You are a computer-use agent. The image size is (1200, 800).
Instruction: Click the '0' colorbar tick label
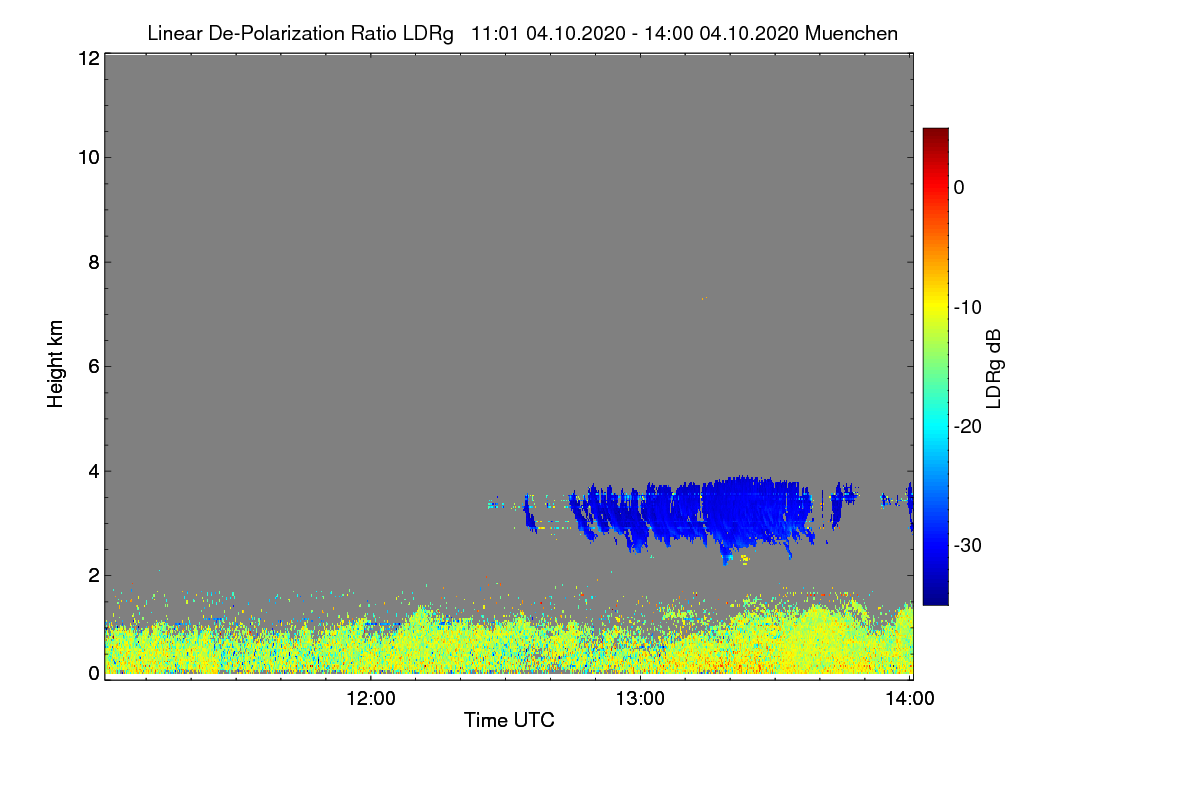point(959,187)
